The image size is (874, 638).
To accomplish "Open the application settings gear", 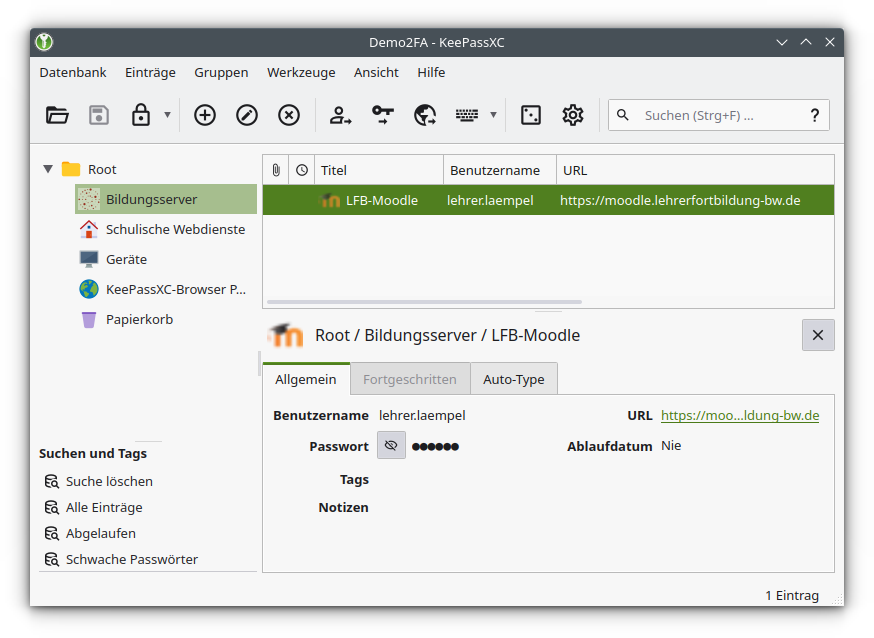I will 572,115.
